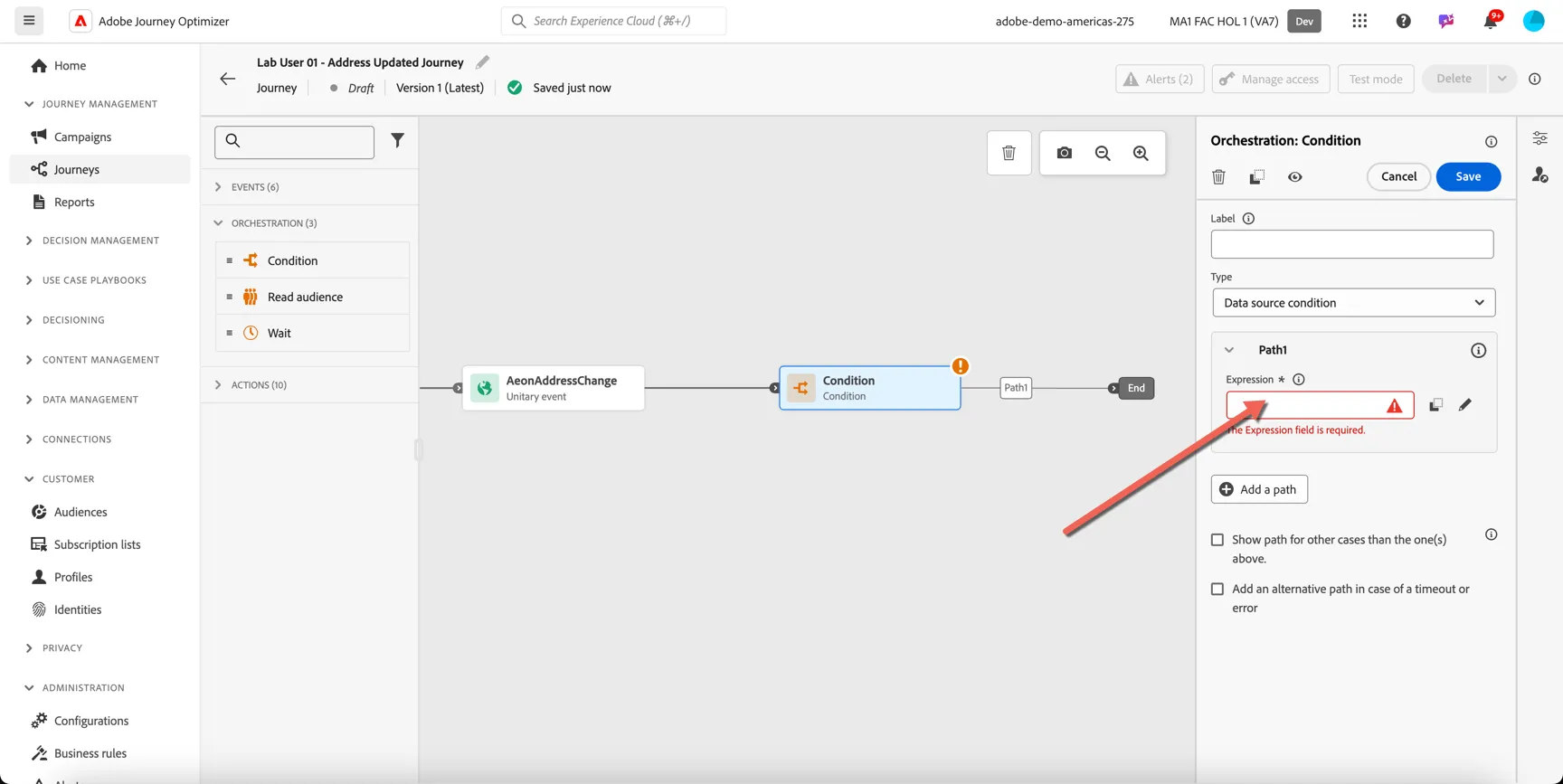
Task: Open the help question mark icon
Action: click(1403, 21)
